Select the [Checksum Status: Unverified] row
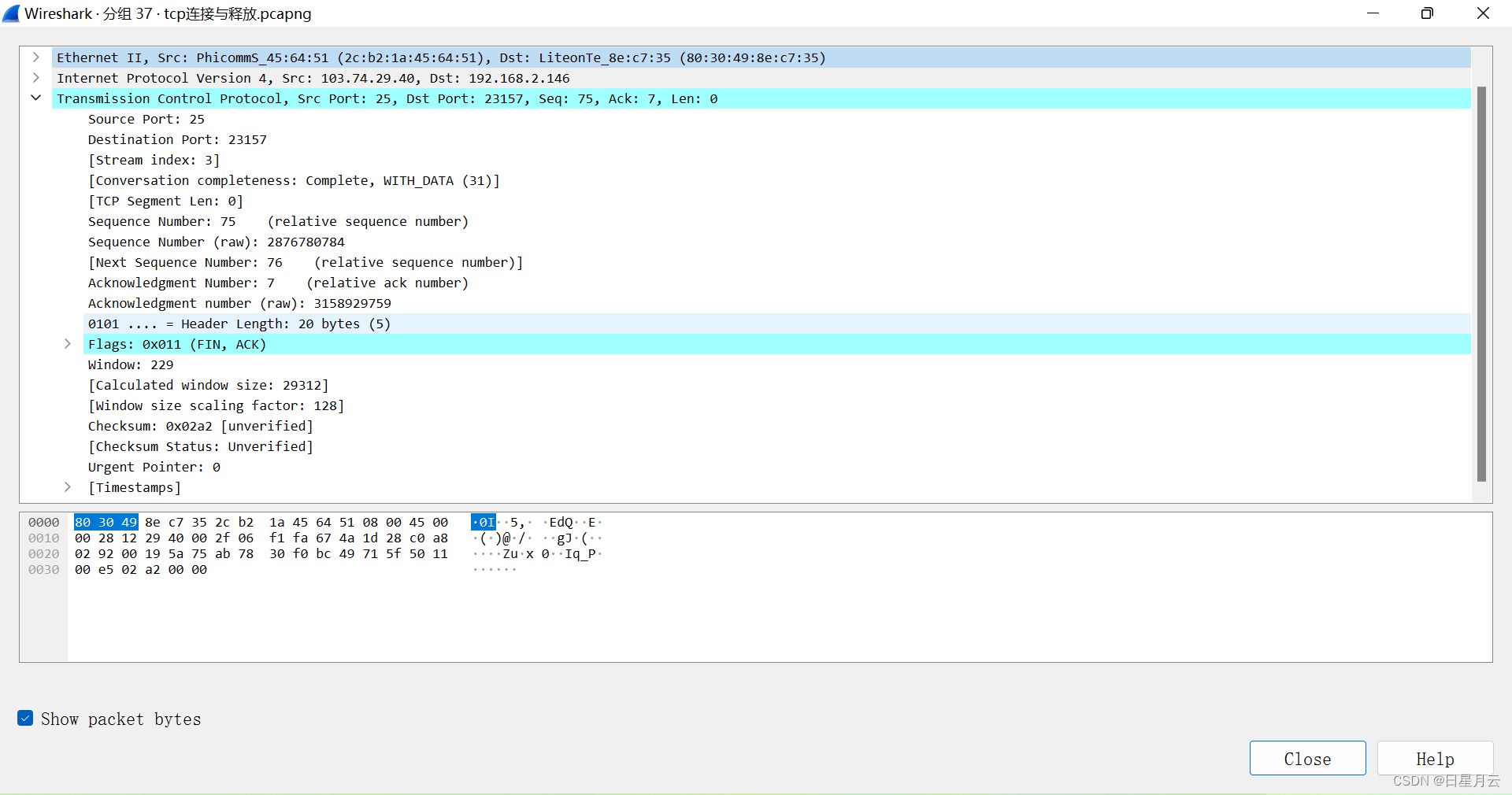The height and width of the screenshot is (795, 1512). click(776, 446)
